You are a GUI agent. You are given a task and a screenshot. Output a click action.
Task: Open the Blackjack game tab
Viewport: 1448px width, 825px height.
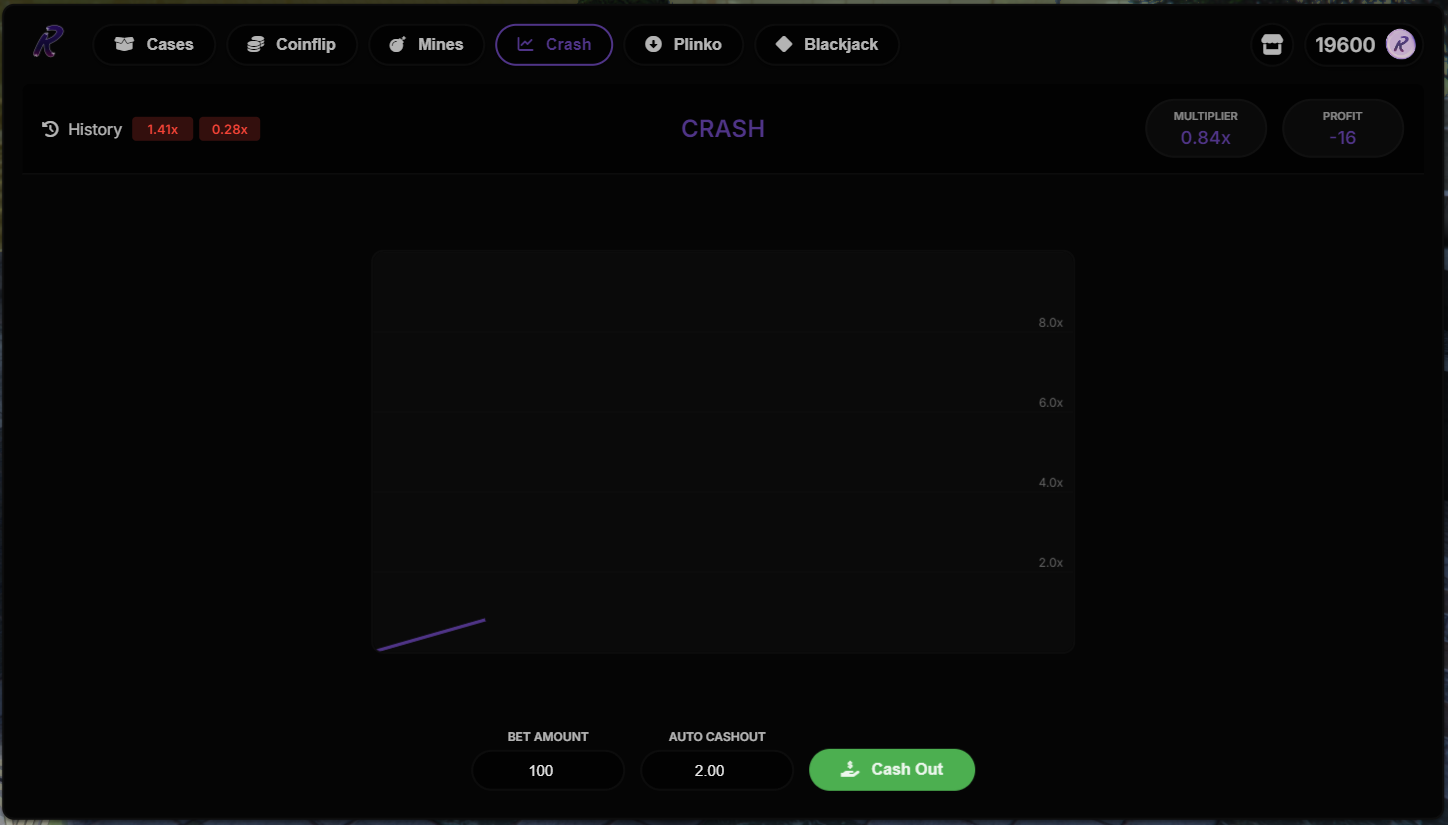[x=827, y=44]
